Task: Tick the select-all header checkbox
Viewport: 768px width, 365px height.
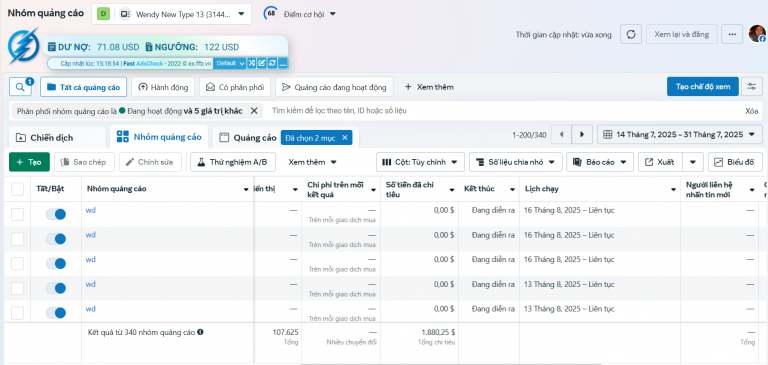Action: [x=18, y=189]
